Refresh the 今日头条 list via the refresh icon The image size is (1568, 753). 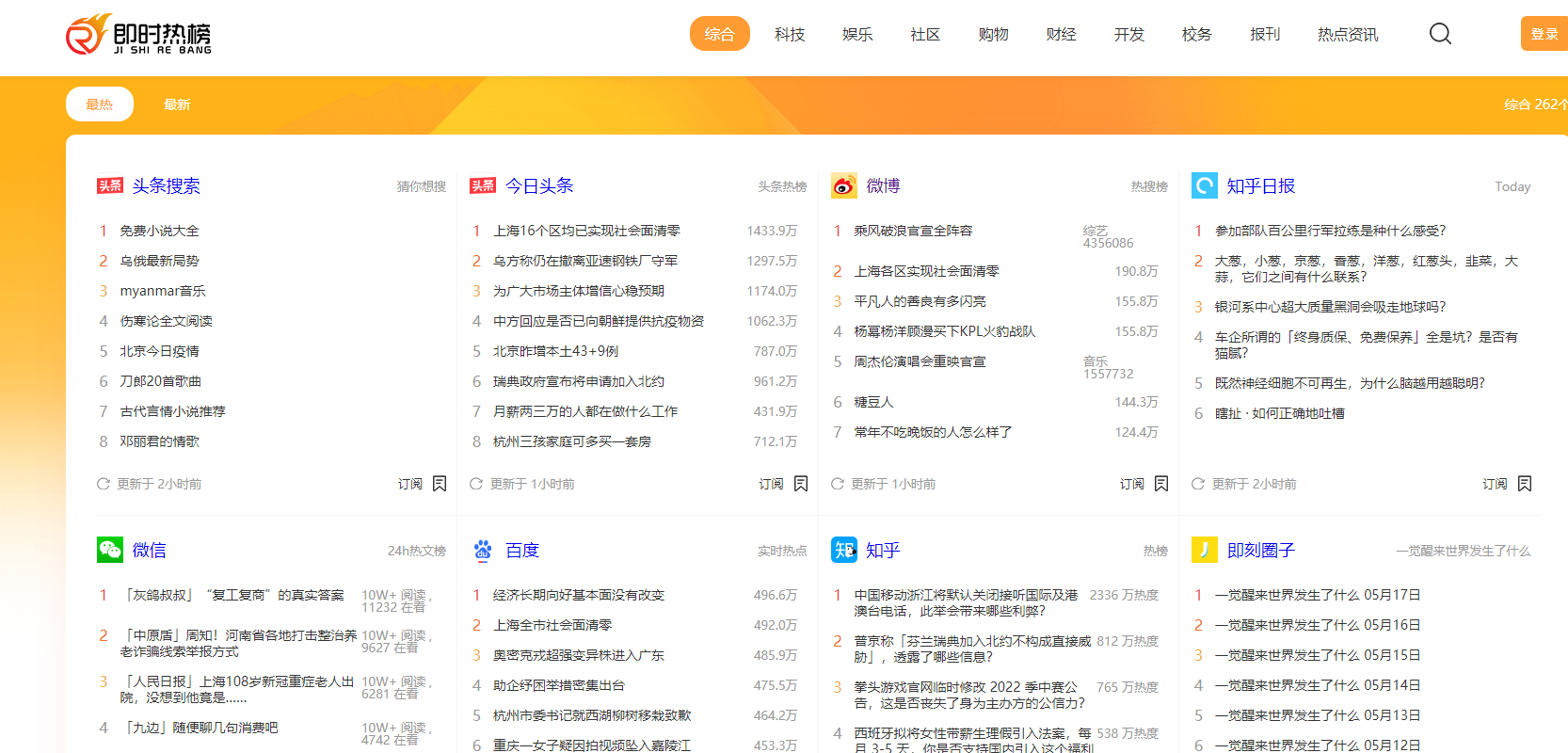tap(476, 484)
